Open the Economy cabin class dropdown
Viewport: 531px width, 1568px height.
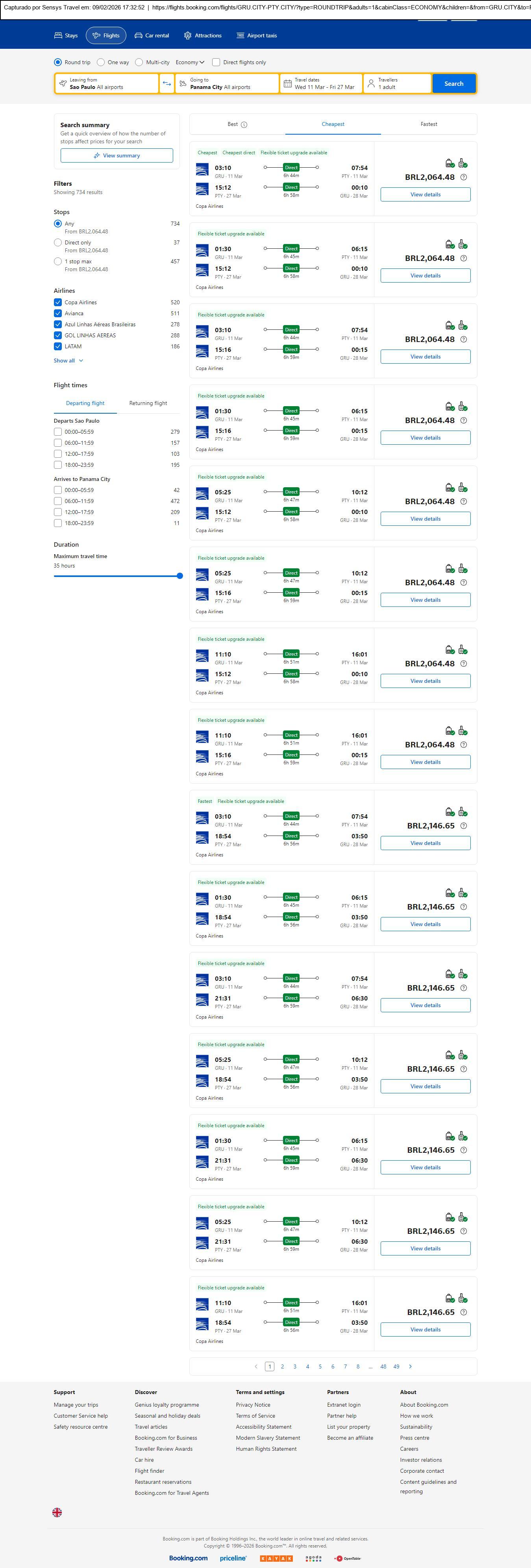pos(190,62)
